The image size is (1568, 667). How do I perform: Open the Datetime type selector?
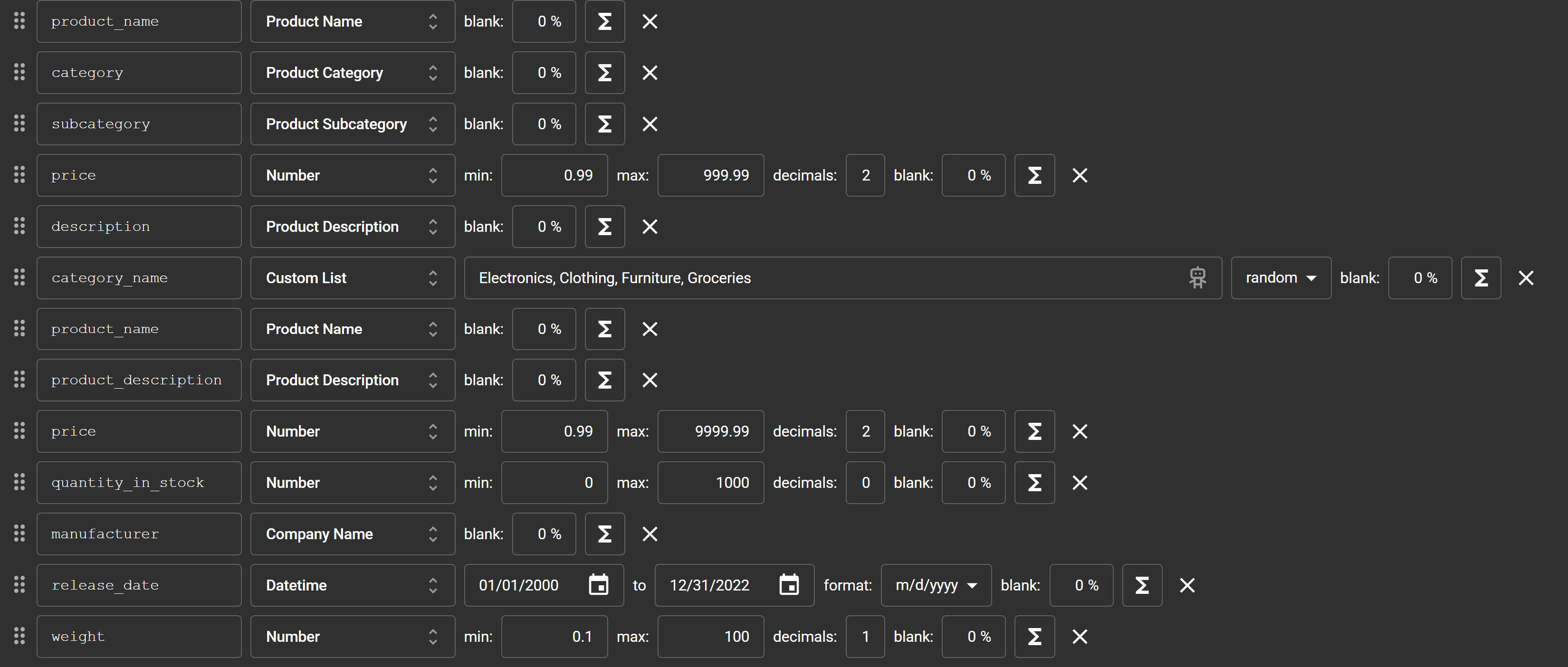(x=352, y=585)
